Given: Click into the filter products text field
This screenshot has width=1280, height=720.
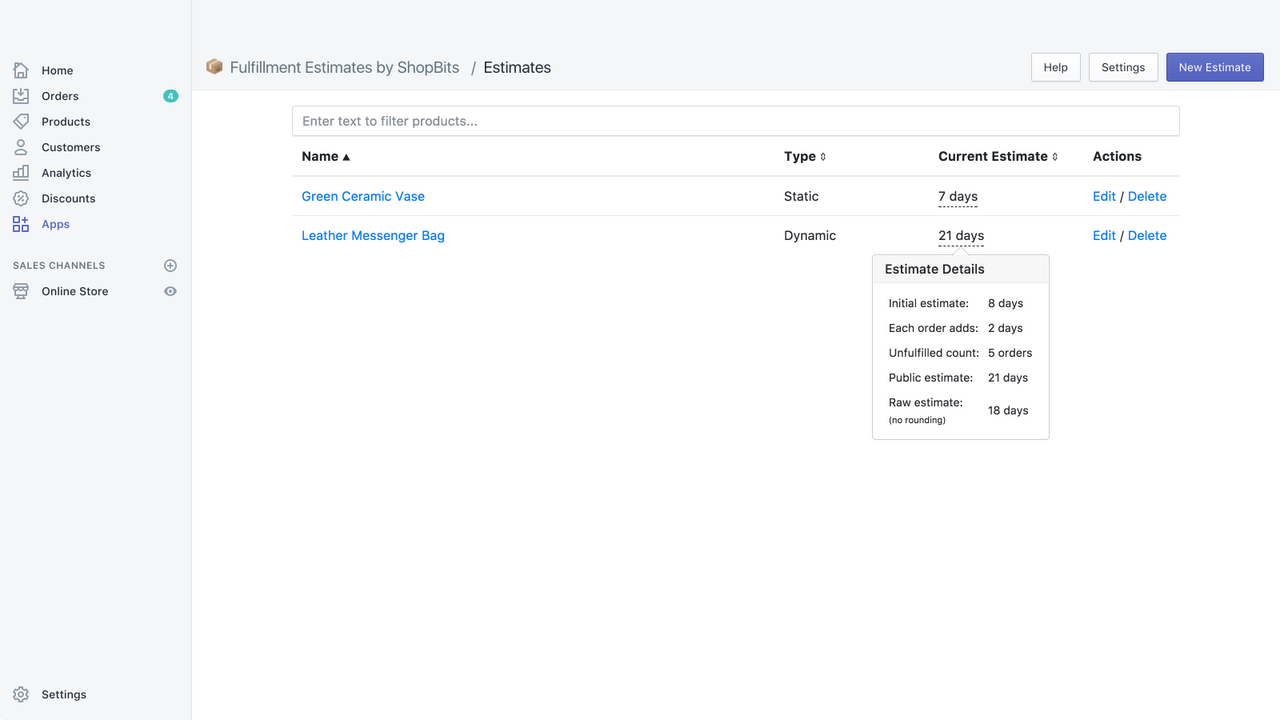Looking at the screenshot, I should tap(735, 121).
